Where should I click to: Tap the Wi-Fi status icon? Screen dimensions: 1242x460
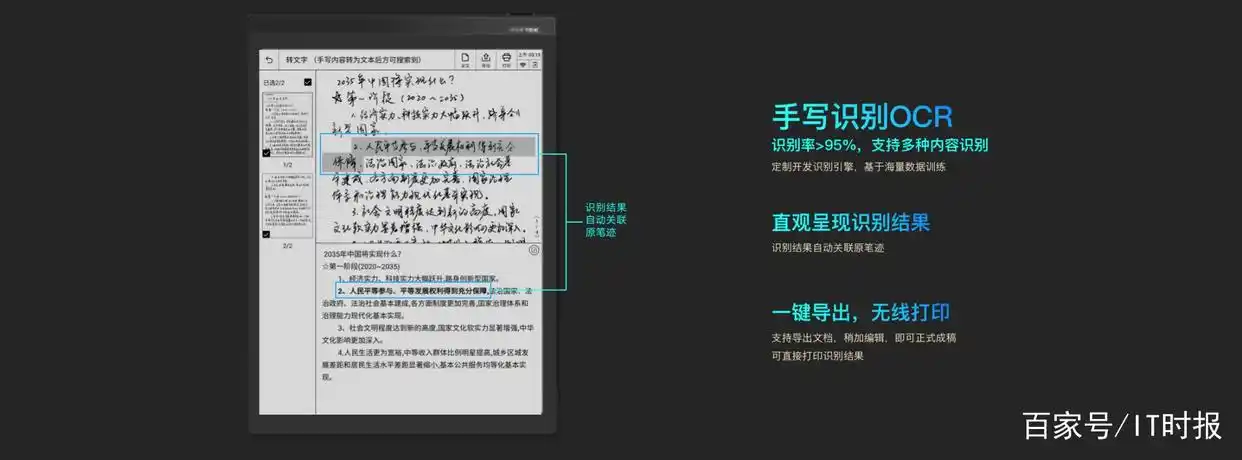525,64
